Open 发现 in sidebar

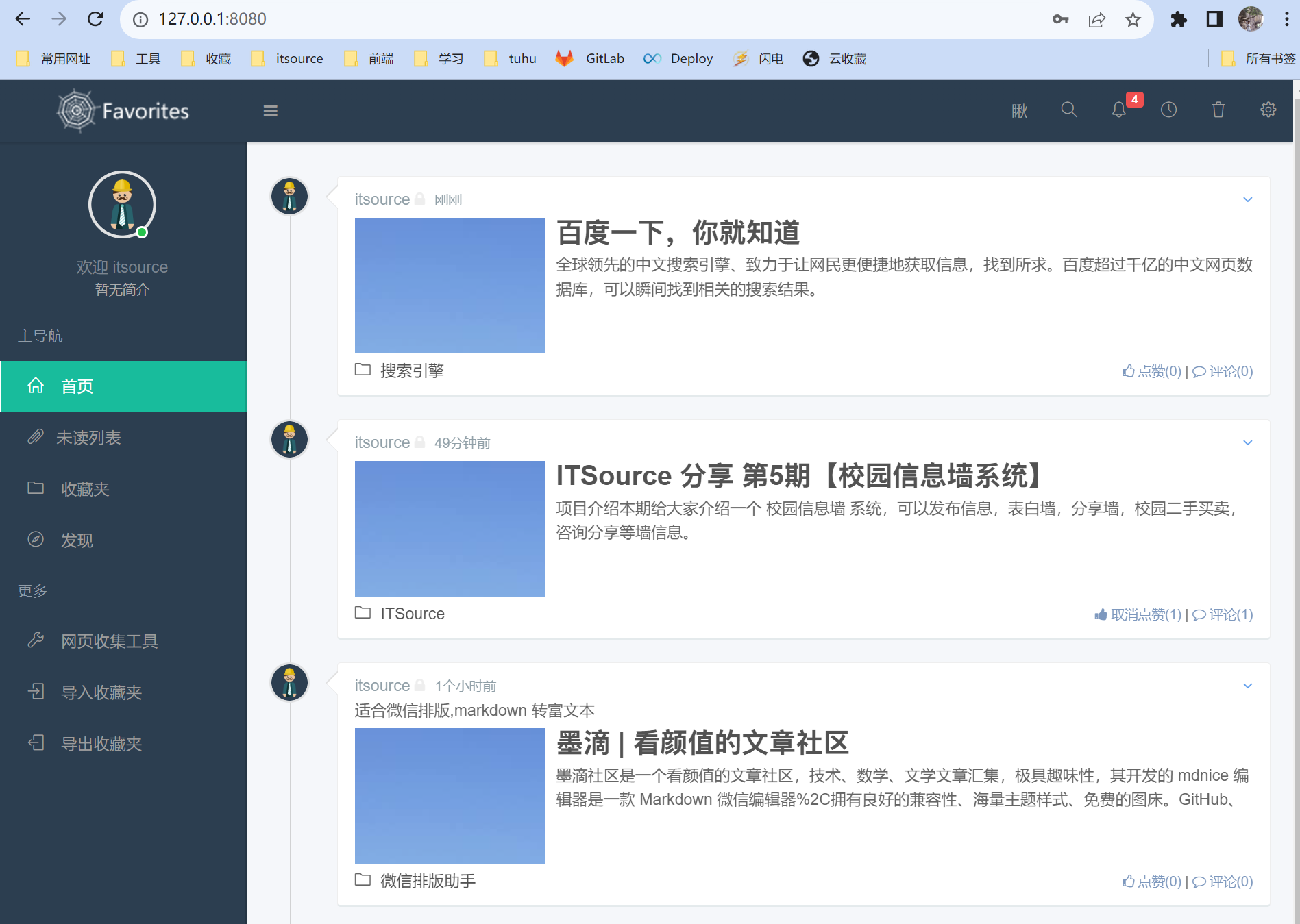coord(123,540)
